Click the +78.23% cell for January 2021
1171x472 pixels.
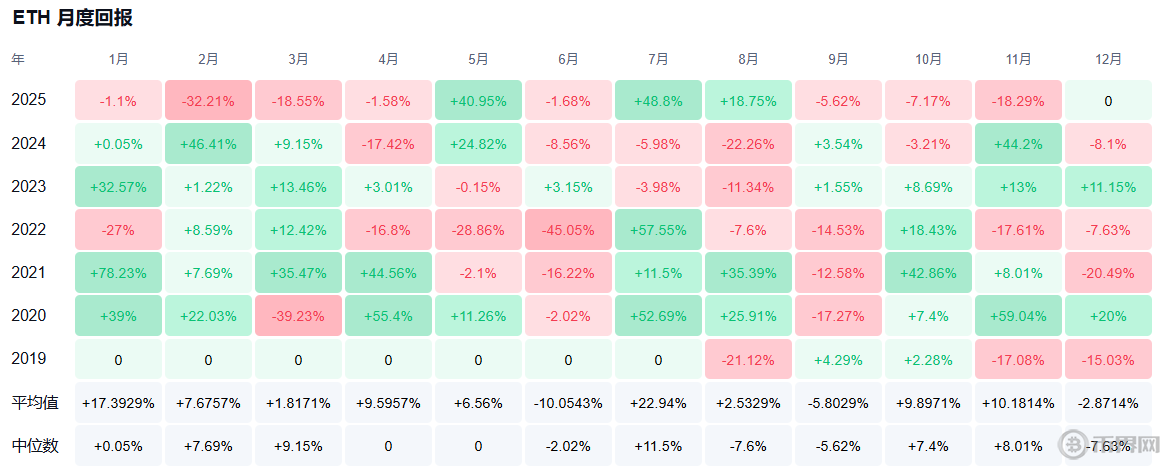pyautogui.click(x=118, y=273)
